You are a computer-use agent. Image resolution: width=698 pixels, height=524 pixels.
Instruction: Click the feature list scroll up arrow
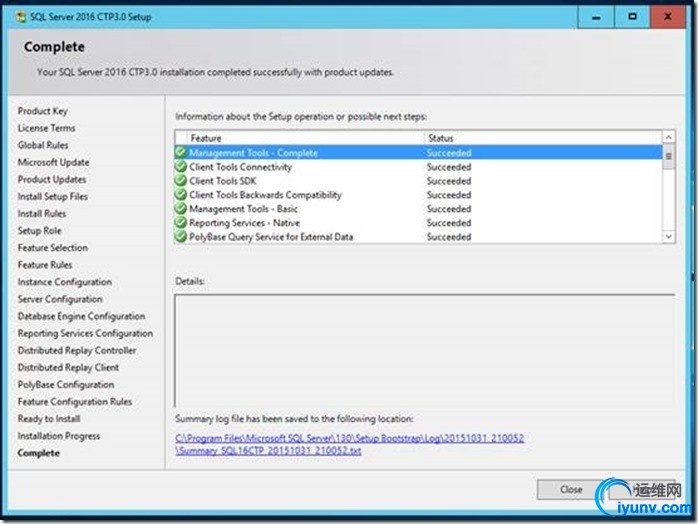click(668, 138)
